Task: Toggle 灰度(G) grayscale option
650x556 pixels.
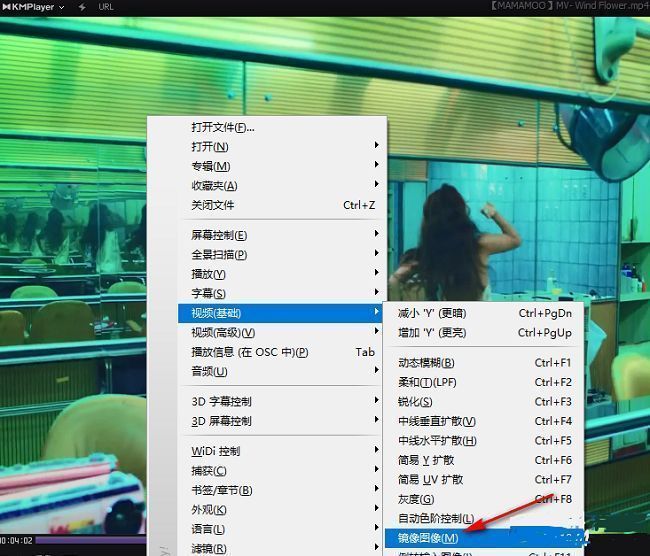Action: pyautogui.click(x=484, y=500)
